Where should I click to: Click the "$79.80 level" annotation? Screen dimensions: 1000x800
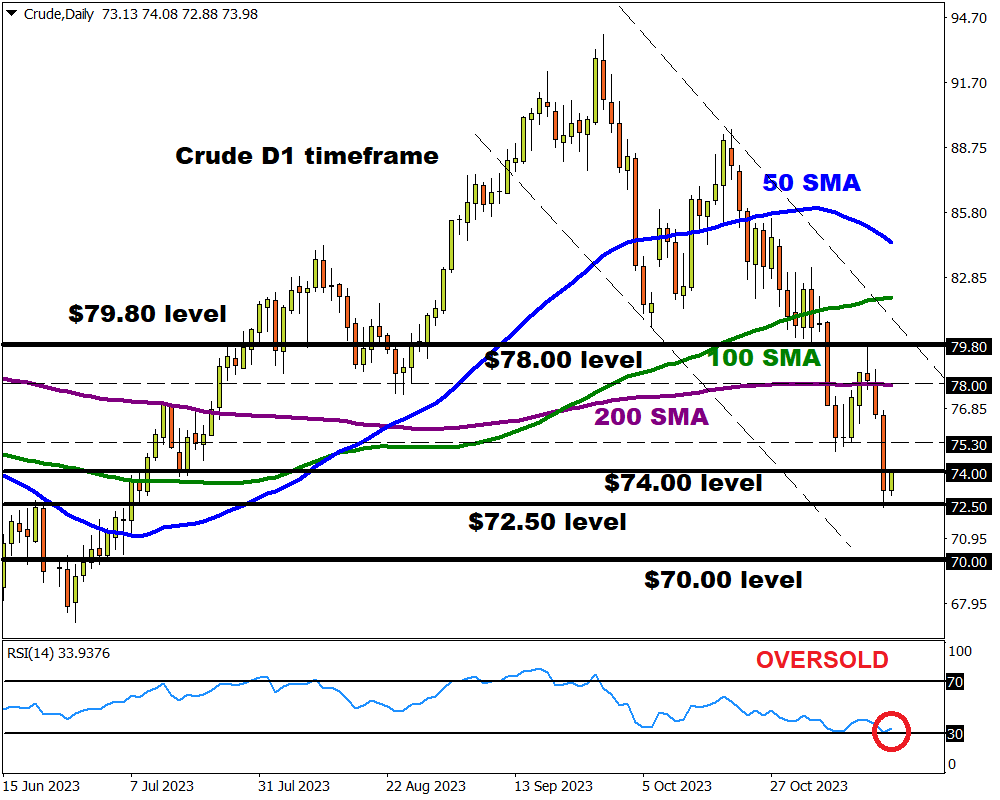147,313
